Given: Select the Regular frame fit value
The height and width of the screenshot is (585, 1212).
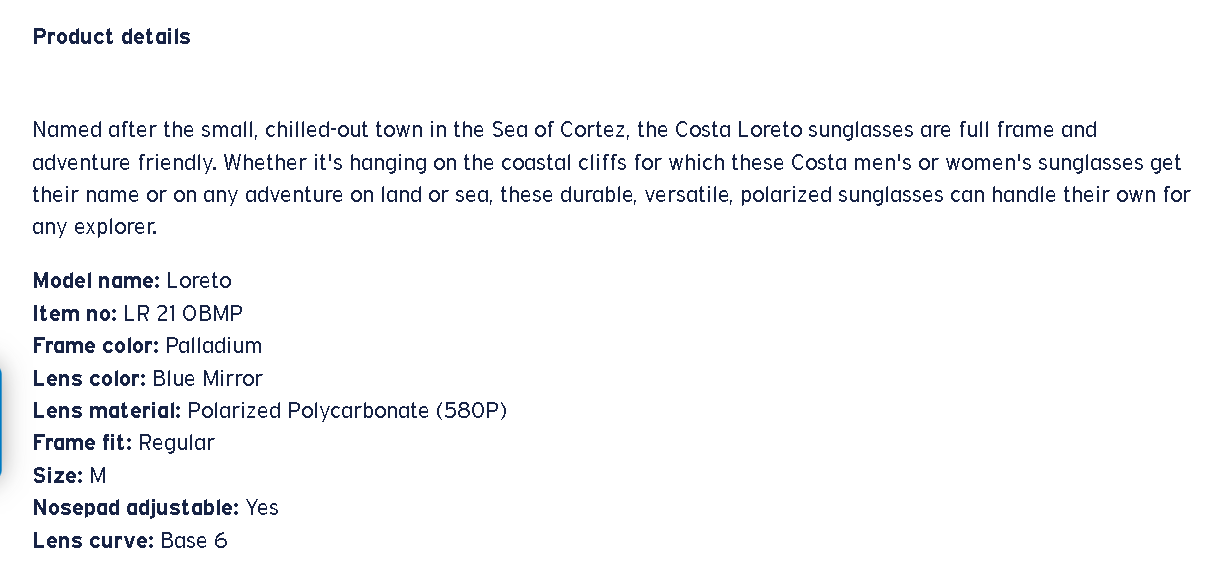Looking at the screenshot, I should [x=177, y=443].
